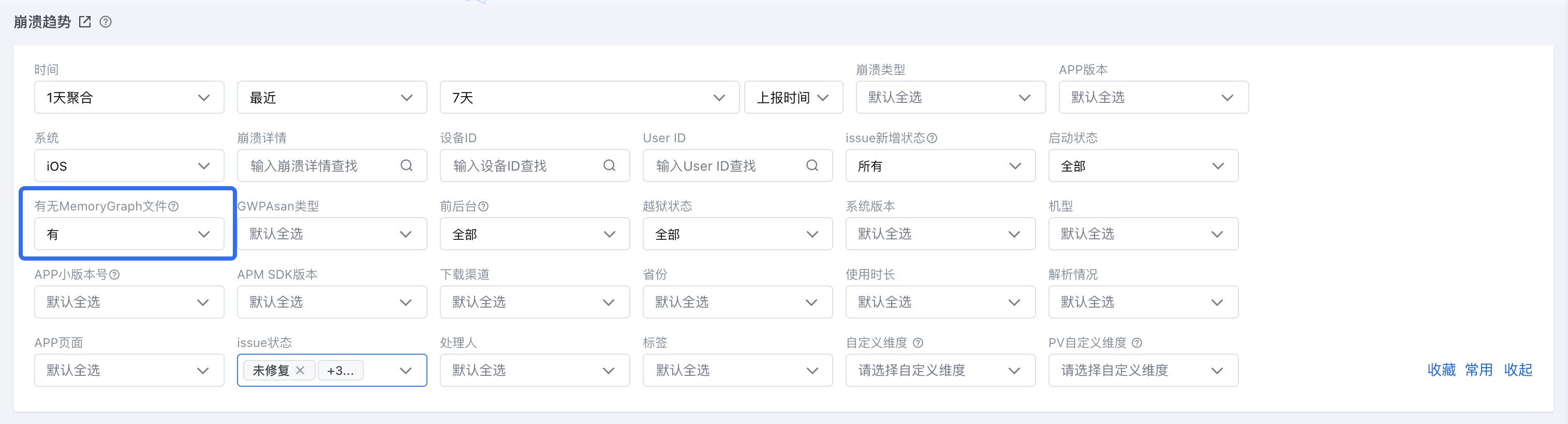Click help icon next to 前后台

(x=483, y=206)
